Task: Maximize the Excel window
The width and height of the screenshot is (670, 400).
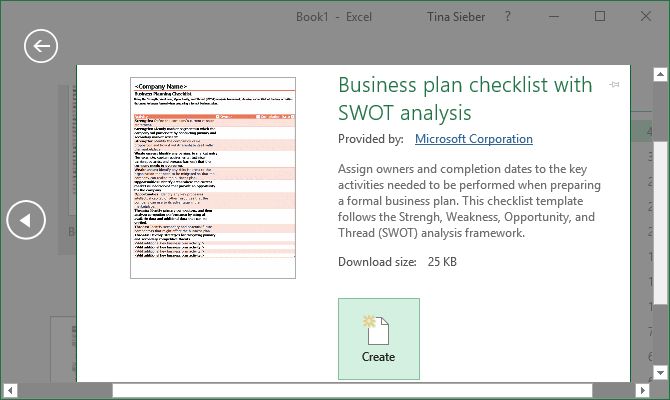Action: (x=600, y=16)
